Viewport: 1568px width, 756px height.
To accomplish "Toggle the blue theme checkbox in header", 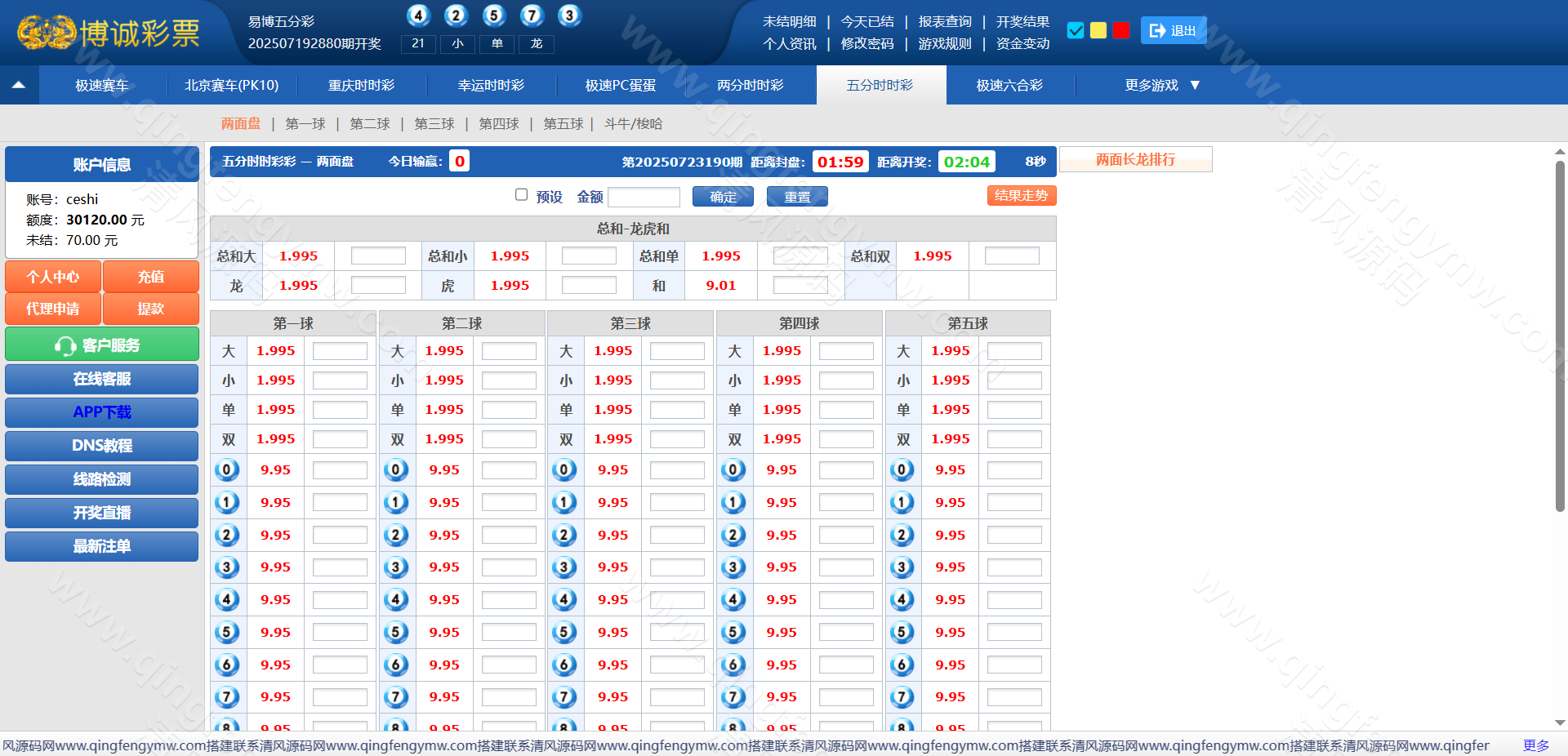I will (x=1076, y=31).
